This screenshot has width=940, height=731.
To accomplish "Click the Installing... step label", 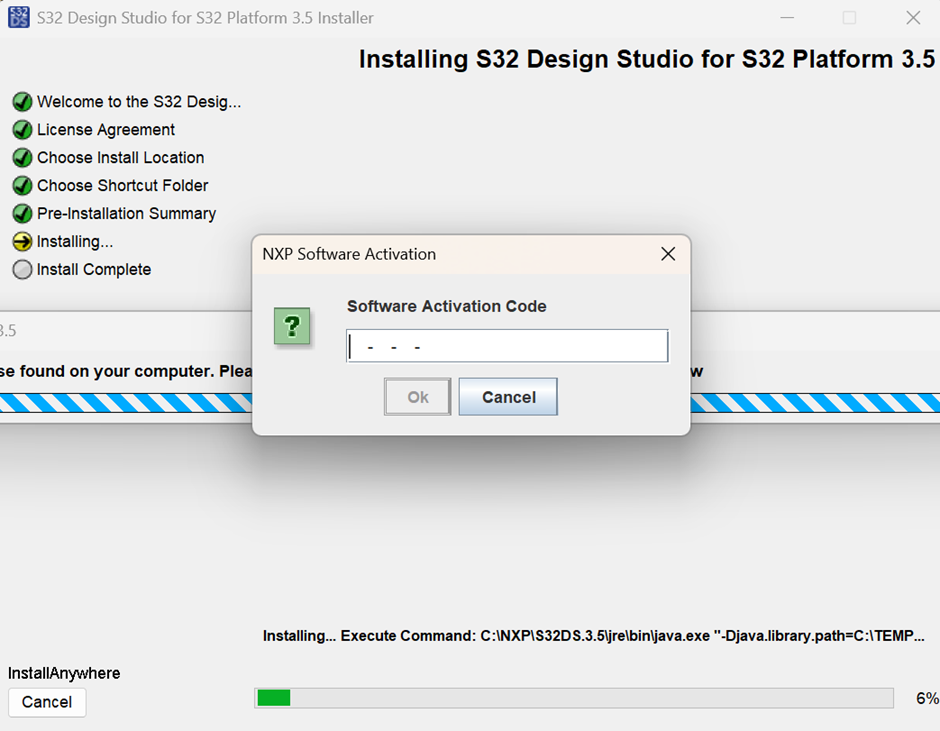I will tap(75, 242).
